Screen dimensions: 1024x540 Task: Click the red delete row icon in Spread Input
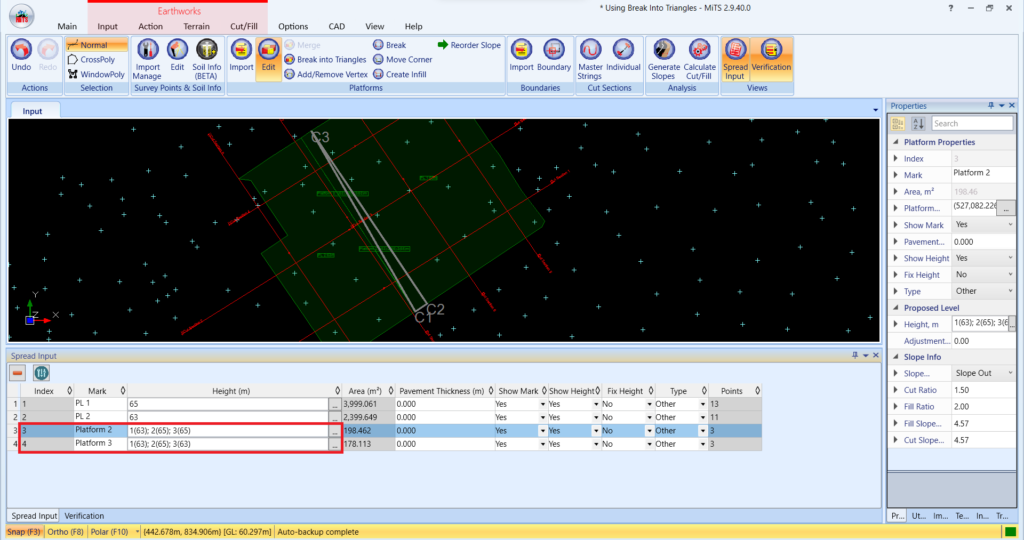point(18,373)
